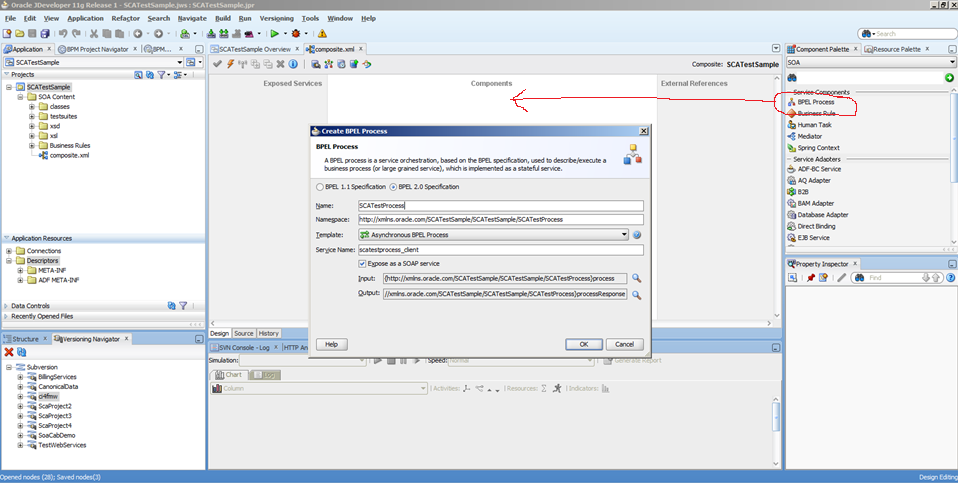Uncheck Expose as a SOAP service
This screenshot has height=483, width=958.
362,263
